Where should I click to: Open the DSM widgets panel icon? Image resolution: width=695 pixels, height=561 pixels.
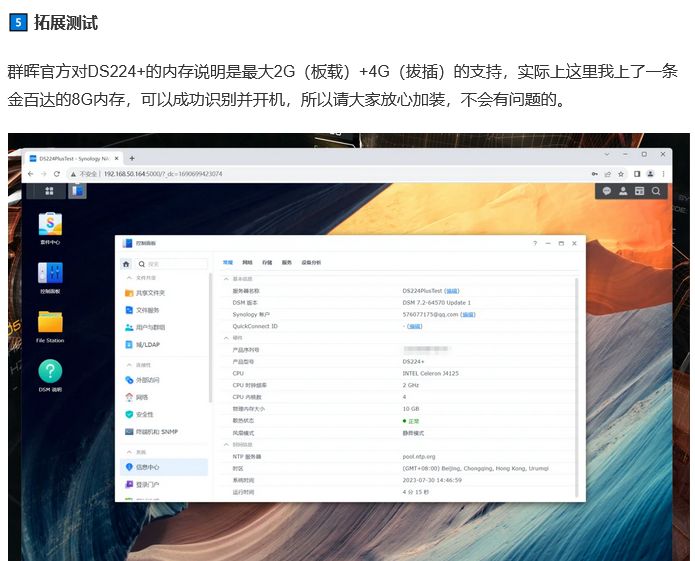(x=639, y=191)
